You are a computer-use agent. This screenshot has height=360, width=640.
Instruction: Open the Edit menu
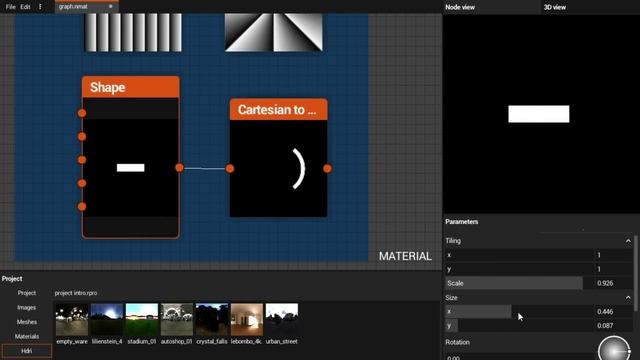(x=25, y=7)
